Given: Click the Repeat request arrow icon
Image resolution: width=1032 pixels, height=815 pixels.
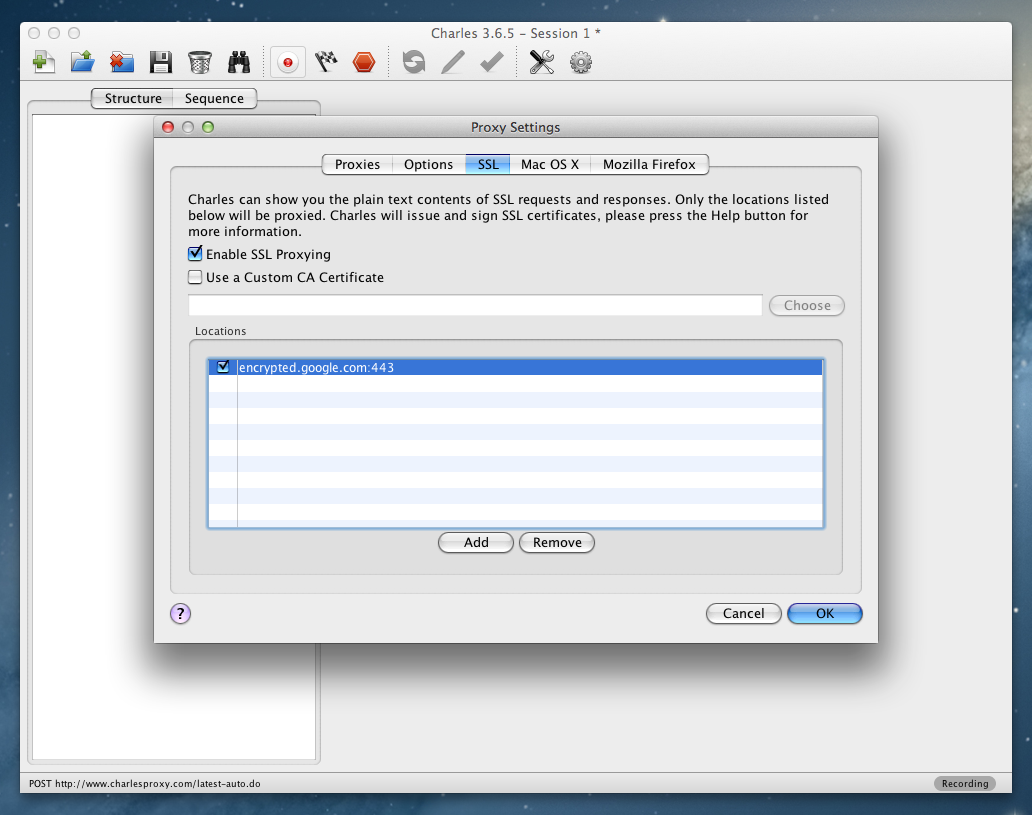Looking at the screenshot, I should tap(414, 63).
